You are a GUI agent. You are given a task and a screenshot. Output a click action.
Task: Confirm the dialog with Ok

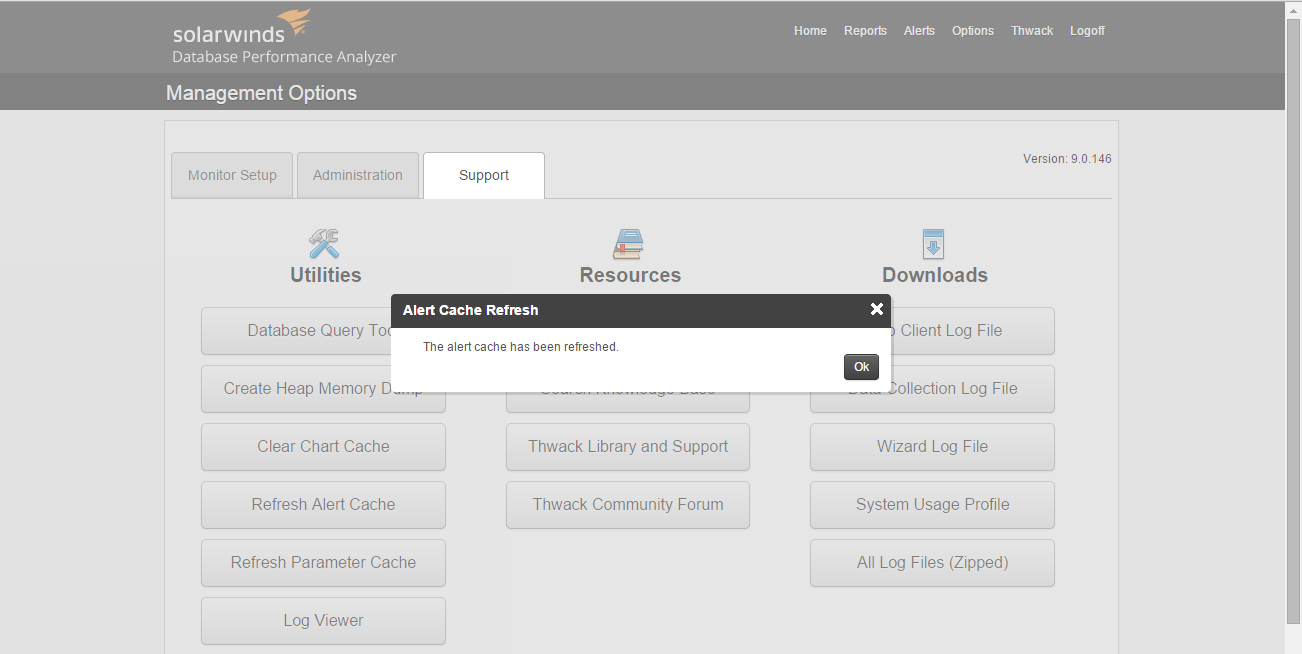(x=861, y=367)
